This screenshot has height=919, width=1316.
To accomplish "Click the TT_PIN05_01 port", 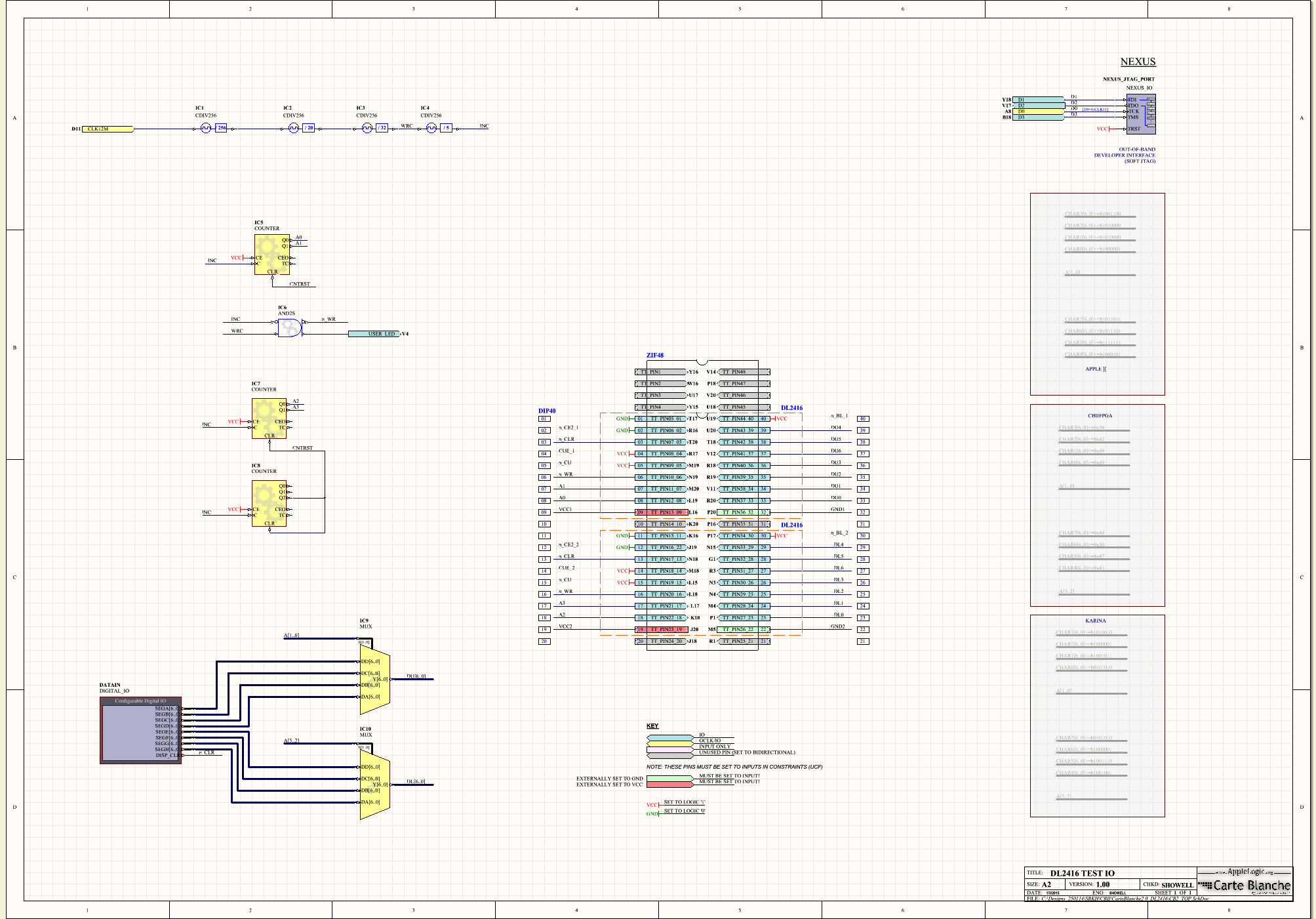I will (662, 419).
